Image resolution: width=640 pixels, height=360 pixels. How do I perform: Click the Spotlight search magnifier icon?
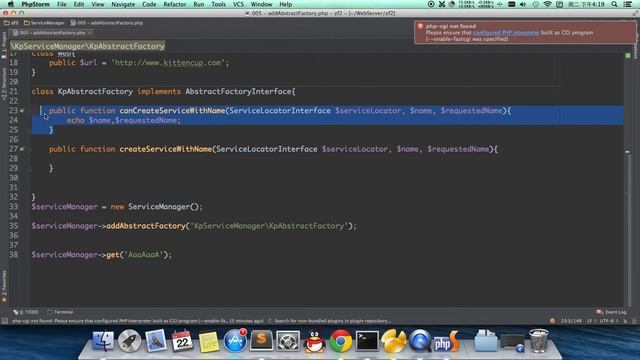click(614, 4)
